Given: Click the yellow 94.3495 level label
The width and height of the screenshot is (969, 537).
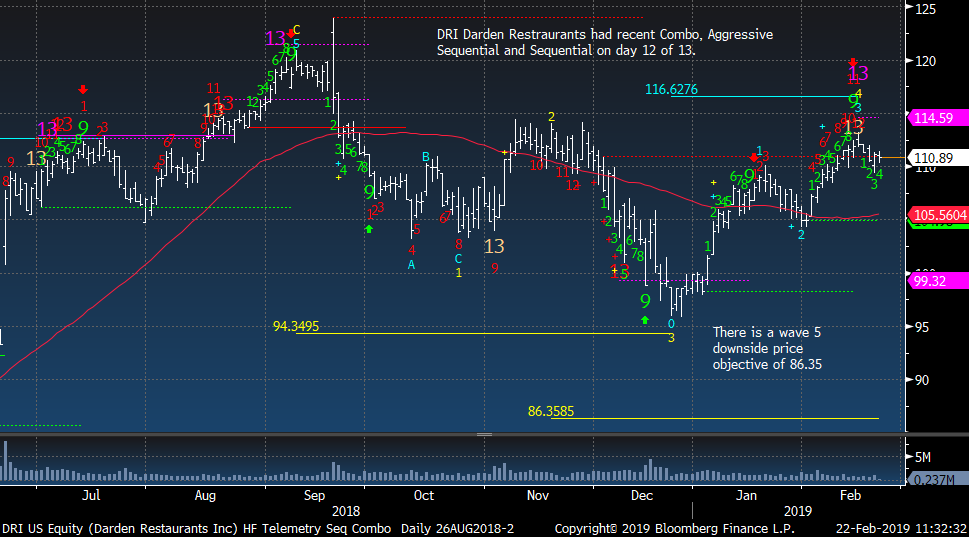Looking at the screenshot, I should (296, 326).
